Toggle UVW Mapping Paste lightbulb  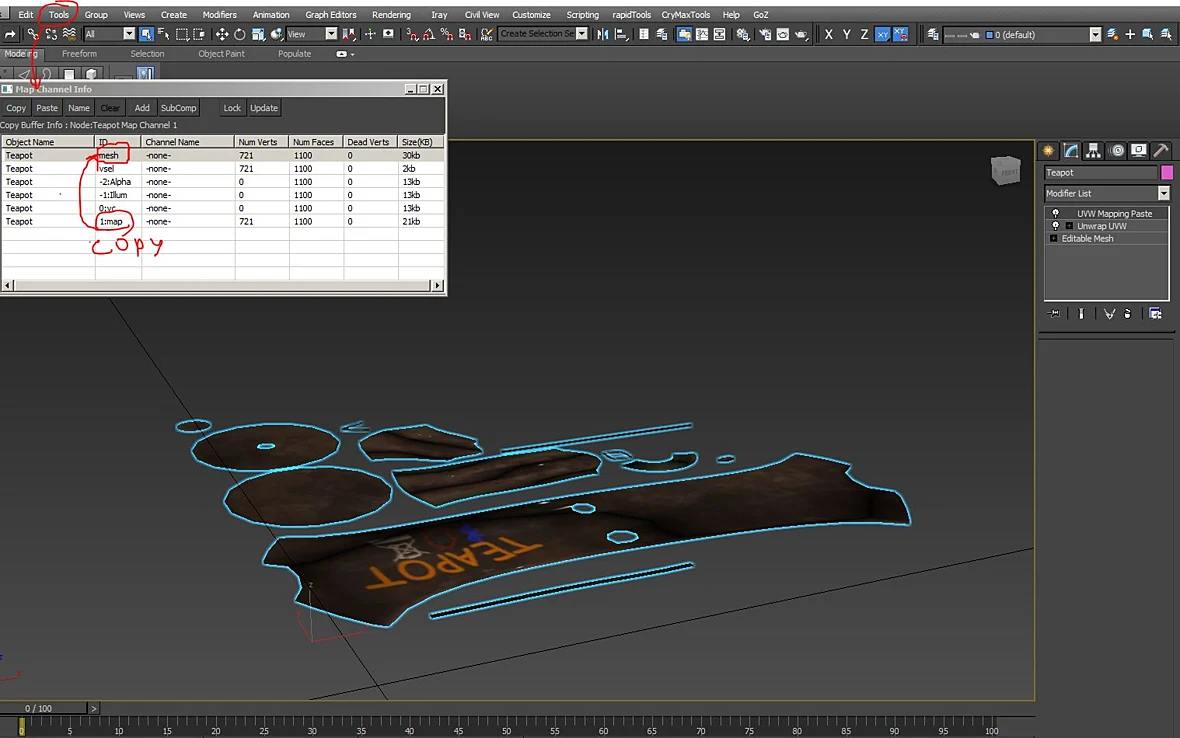(1055, 213)
